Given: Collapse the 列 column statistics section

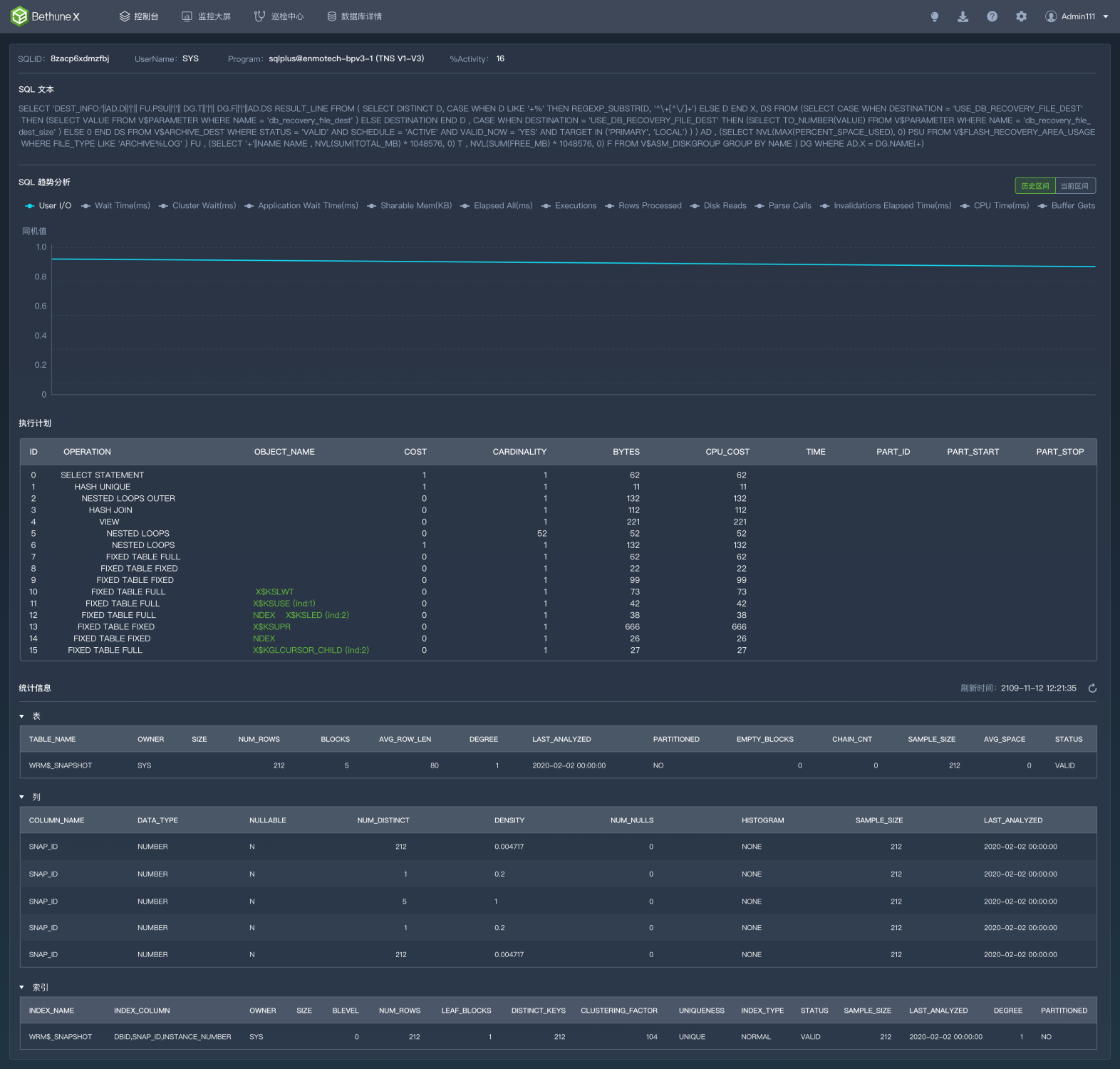Looking at the screenshot, I should pyautogui.click(x=22, y=797).
